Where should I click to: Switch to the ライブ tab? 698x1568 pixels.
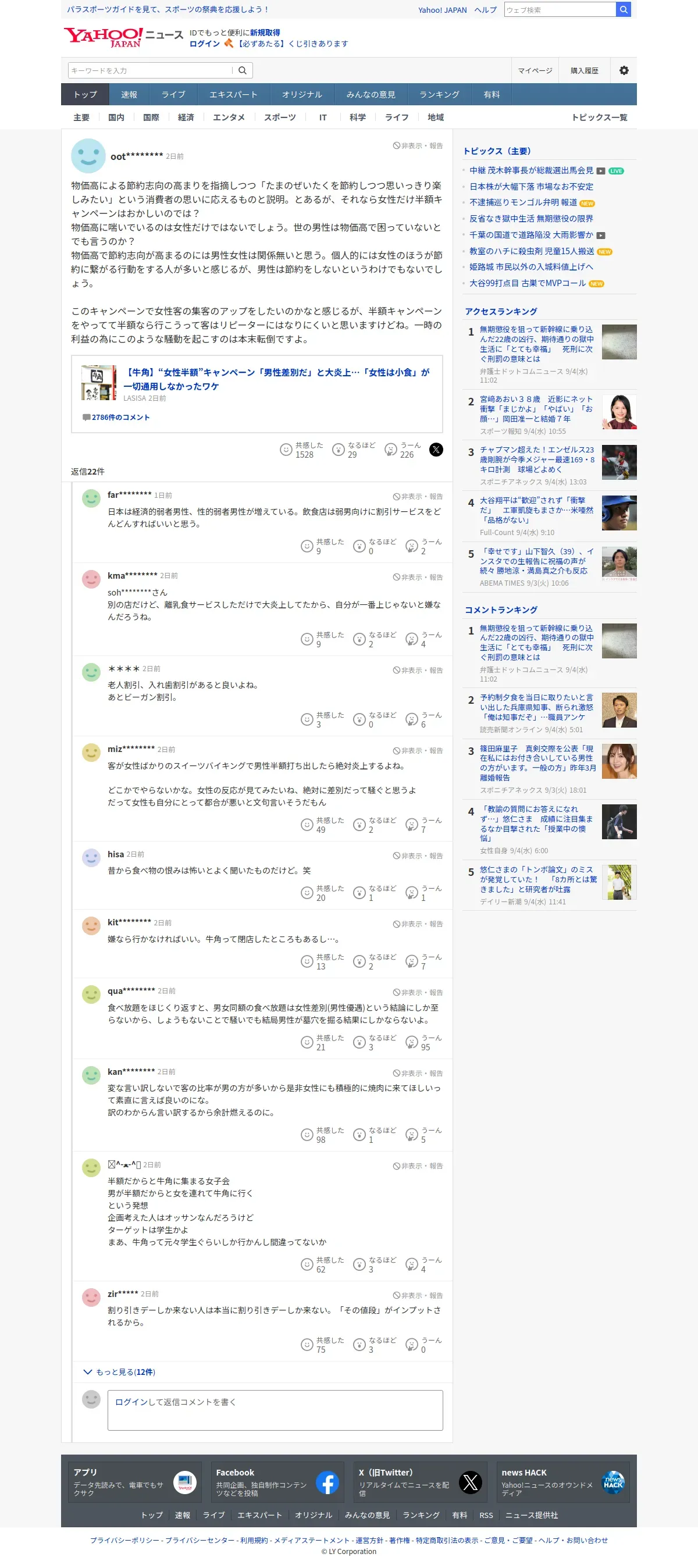(173, 94)
